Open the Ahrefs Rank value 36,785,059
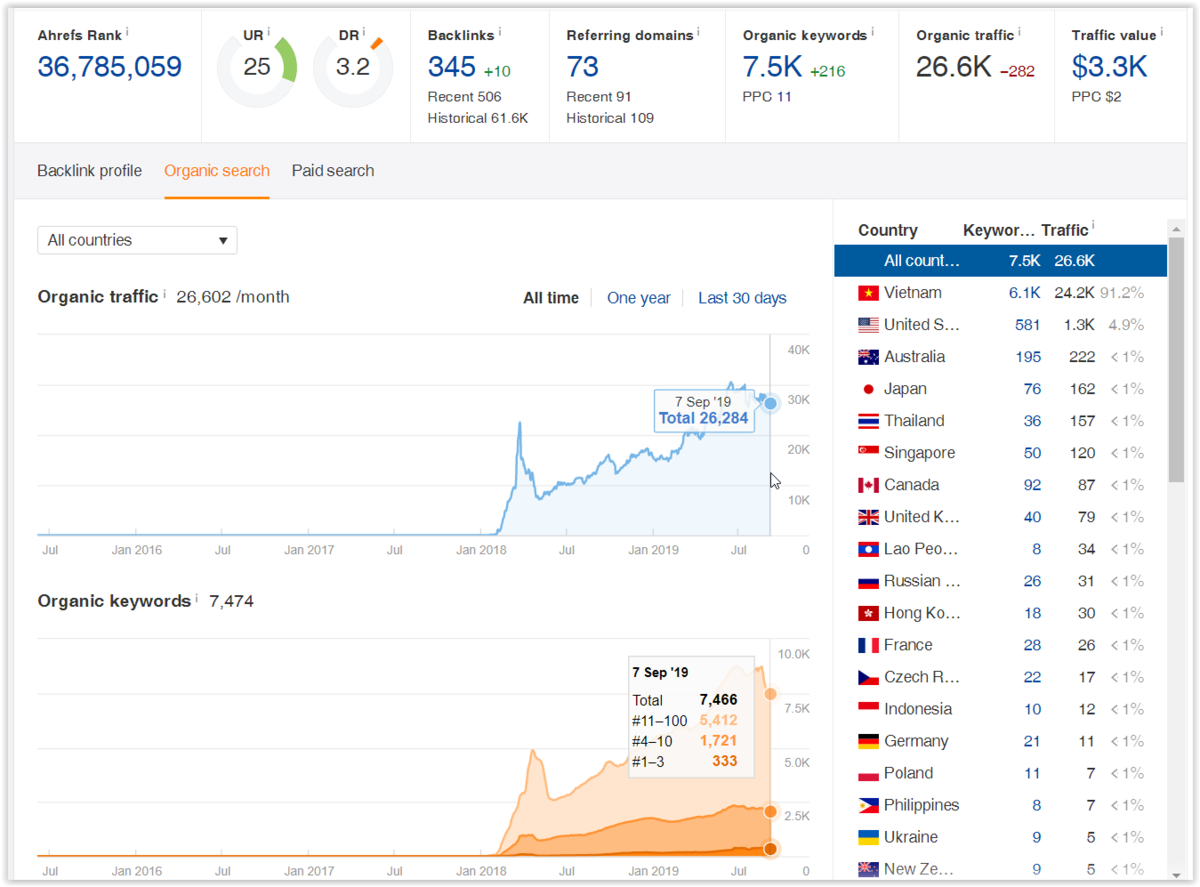The image size is (1200, 887). [x=110, y=67]
